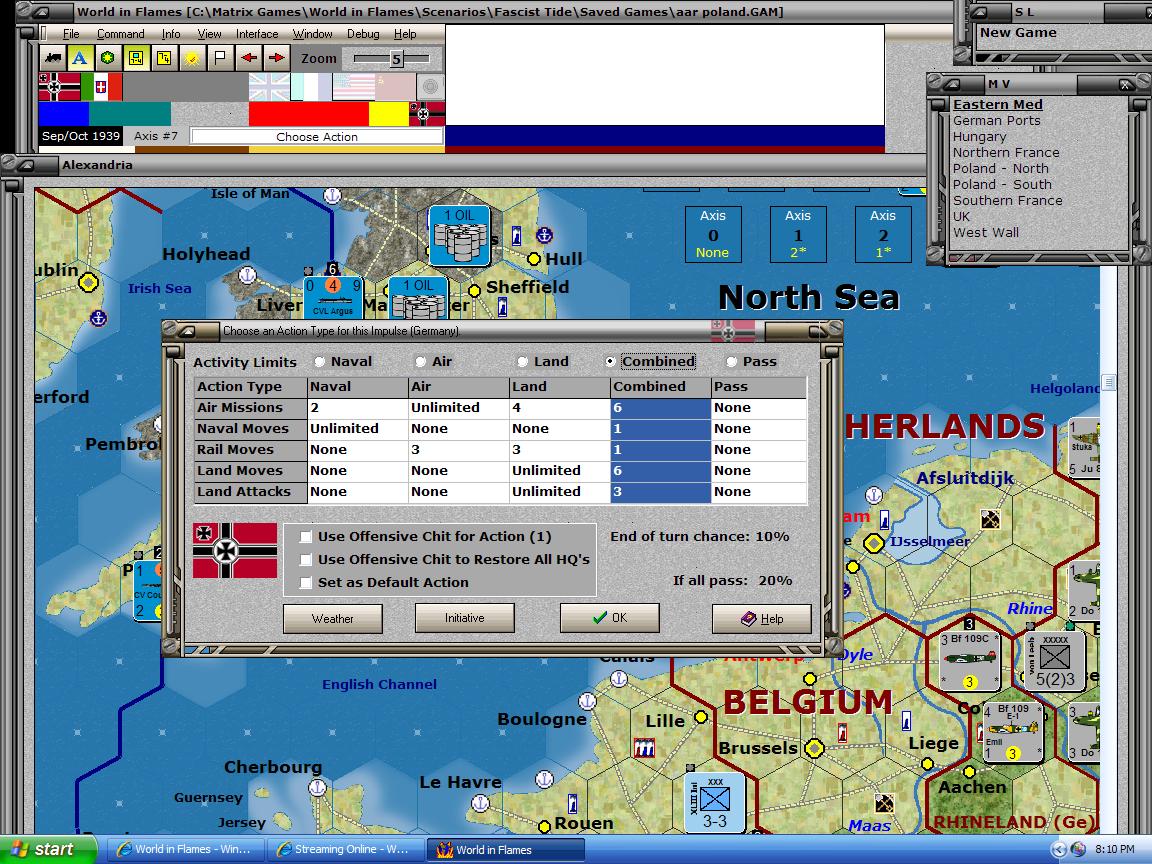Click the sun weather toolbar icon
Screen dimensions: 1152x864
pos(192,58)
